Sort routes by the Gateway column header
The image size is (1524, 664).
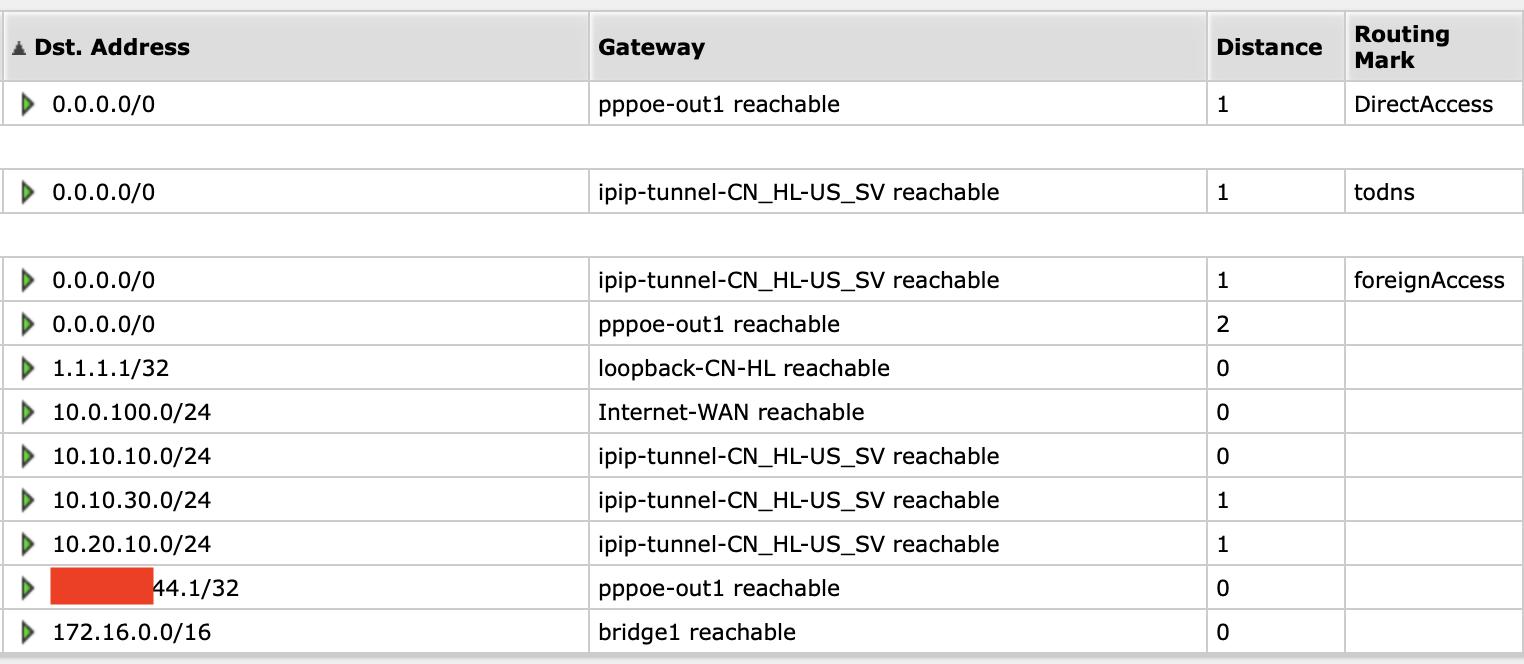651,47
